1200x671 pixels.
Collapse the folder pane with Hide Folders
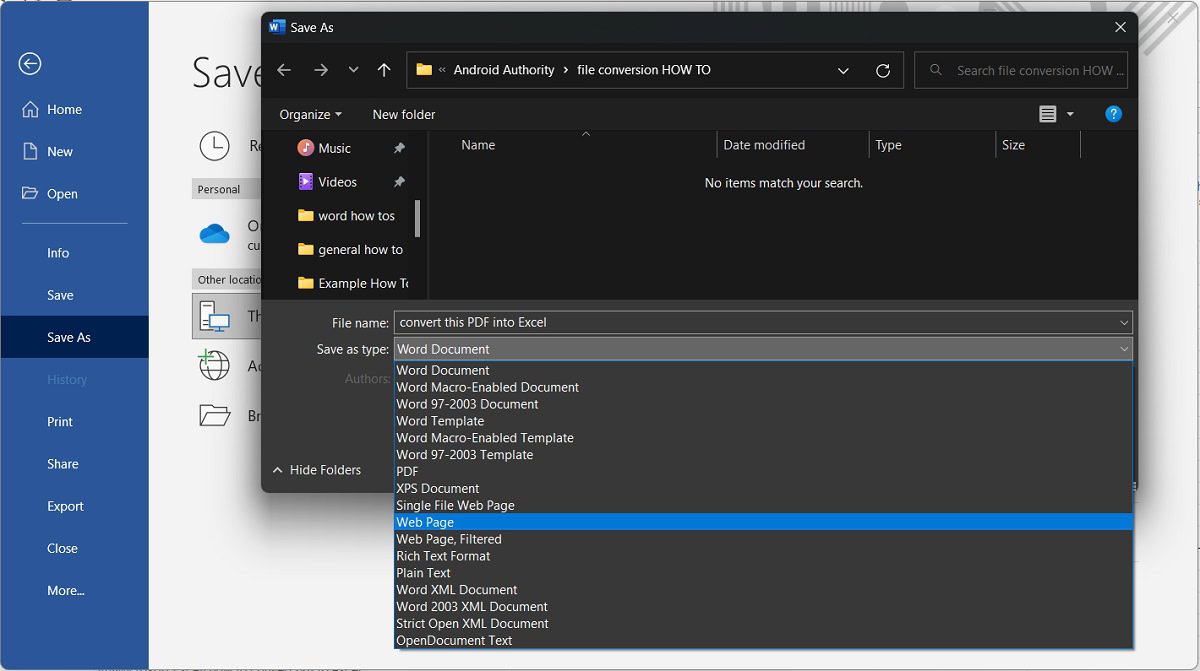coord(316,470)
